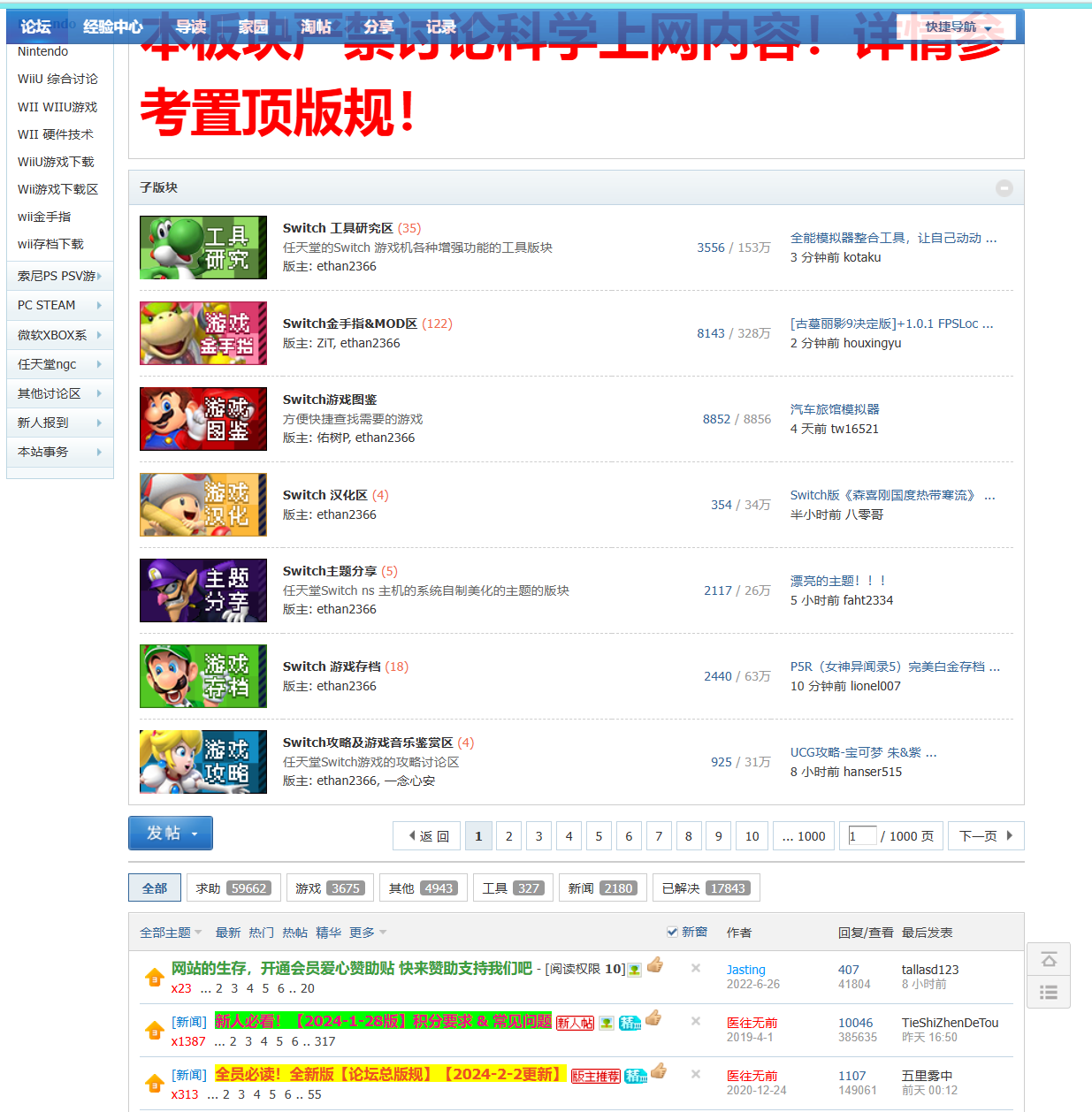The image size is (1092, 1112).
Task: Click the thumbs-up icon on the 全员必读 thread
Action: [x=659, y=1073]
